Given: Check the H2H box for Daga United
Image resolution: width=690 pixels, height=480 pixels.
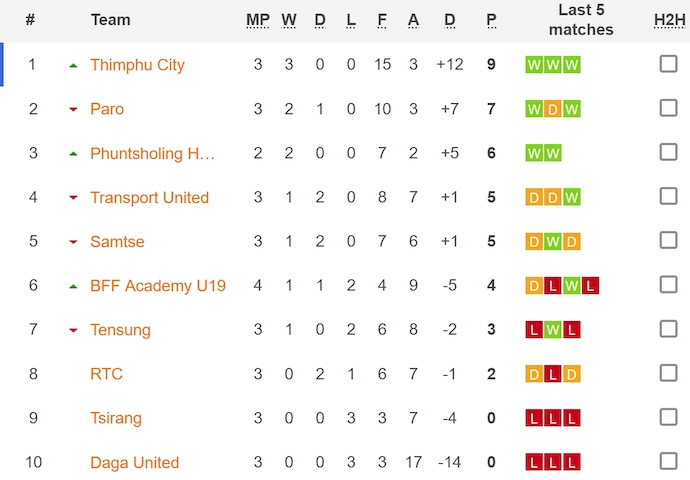Looking at the screenshot, I should coord(668,461).
